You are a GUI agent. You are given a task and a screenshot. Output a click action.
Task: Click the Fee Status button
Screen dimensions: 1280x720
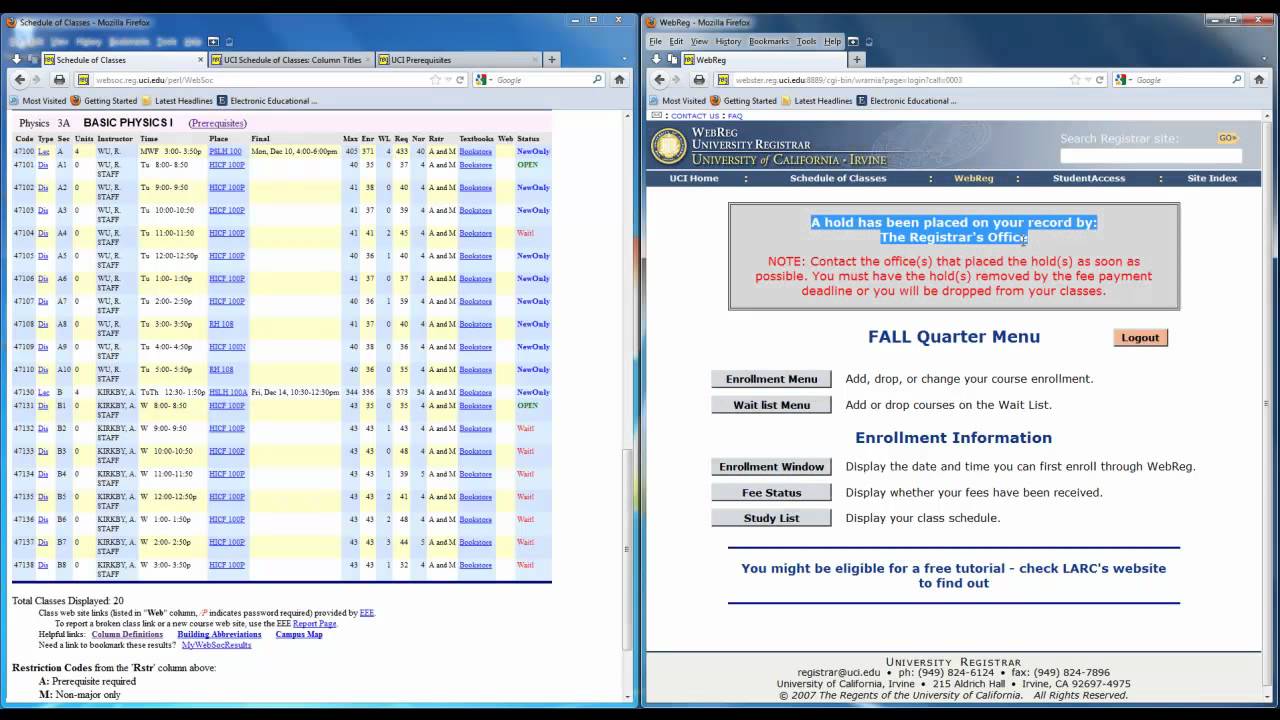pos(771,493)
